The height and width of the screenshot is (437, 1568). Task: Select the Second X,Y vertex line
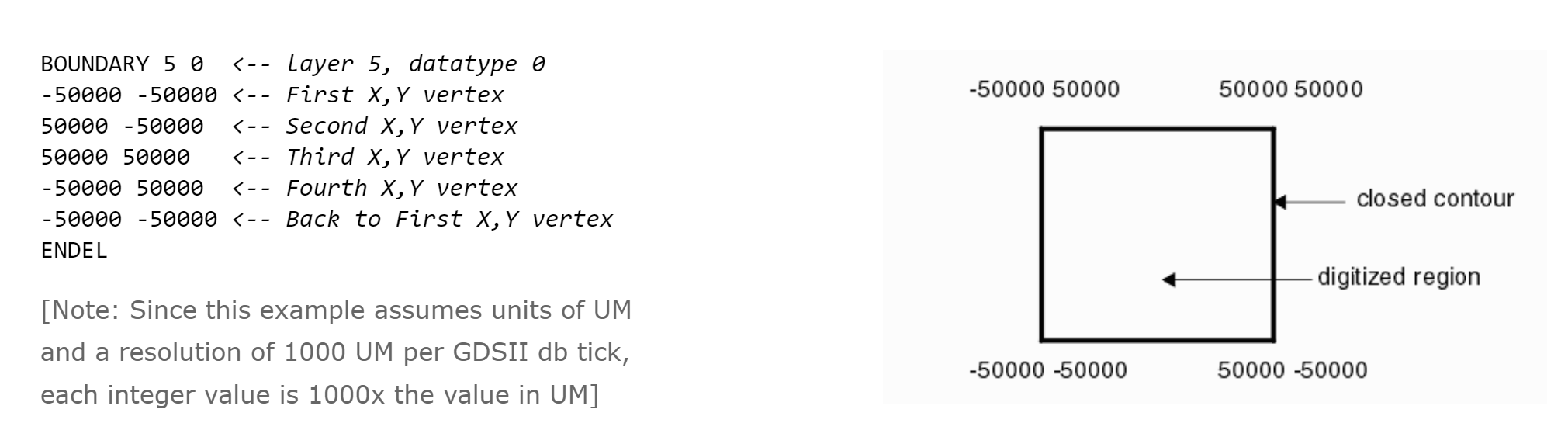(x=279, y=126)
